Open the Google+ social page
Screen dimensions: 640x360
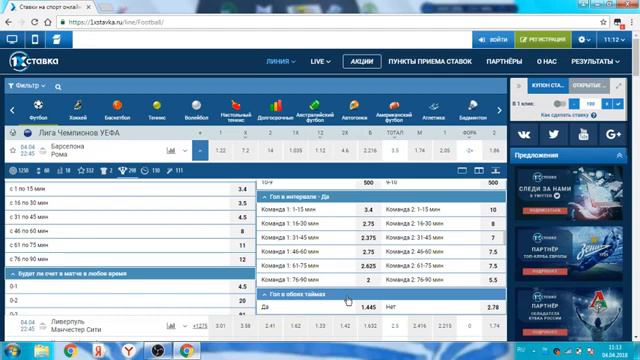pyautogui.click(x=613, y=134)
